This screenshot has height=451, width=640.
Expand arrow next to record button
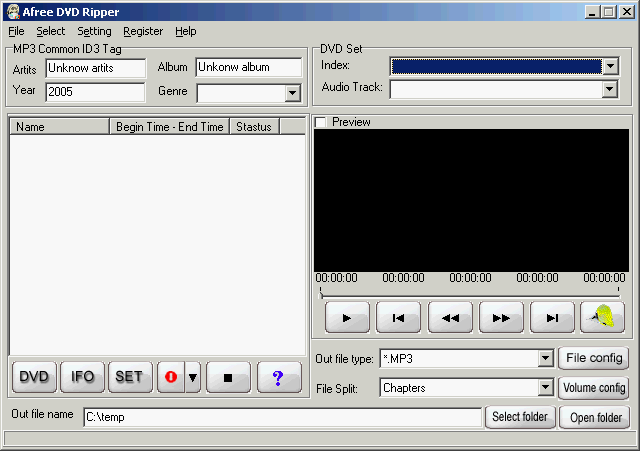[193, 377]
